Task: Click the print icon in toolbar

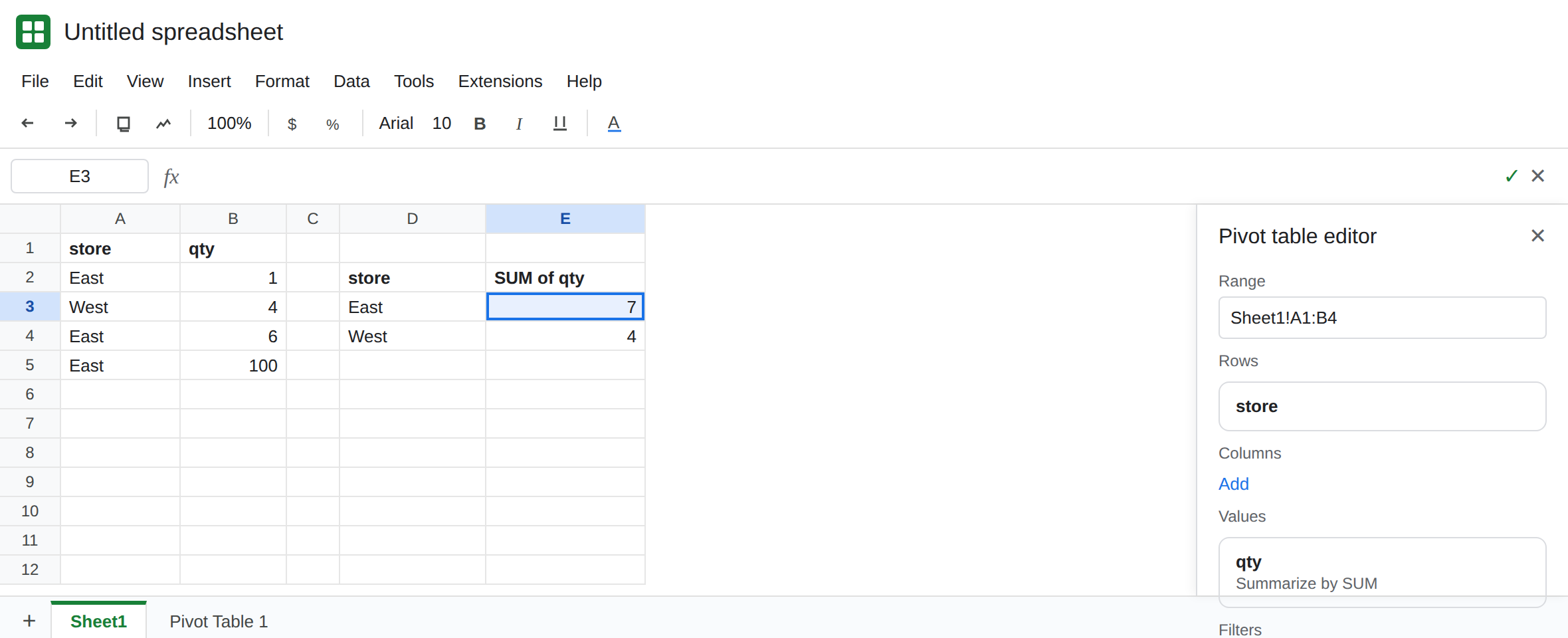Action: click(124, 124)
